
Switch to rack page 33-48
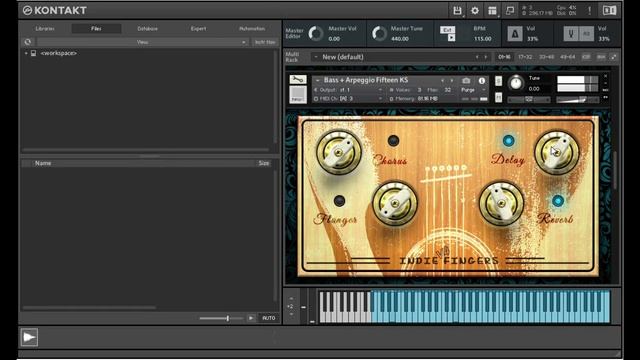point(546,57)
